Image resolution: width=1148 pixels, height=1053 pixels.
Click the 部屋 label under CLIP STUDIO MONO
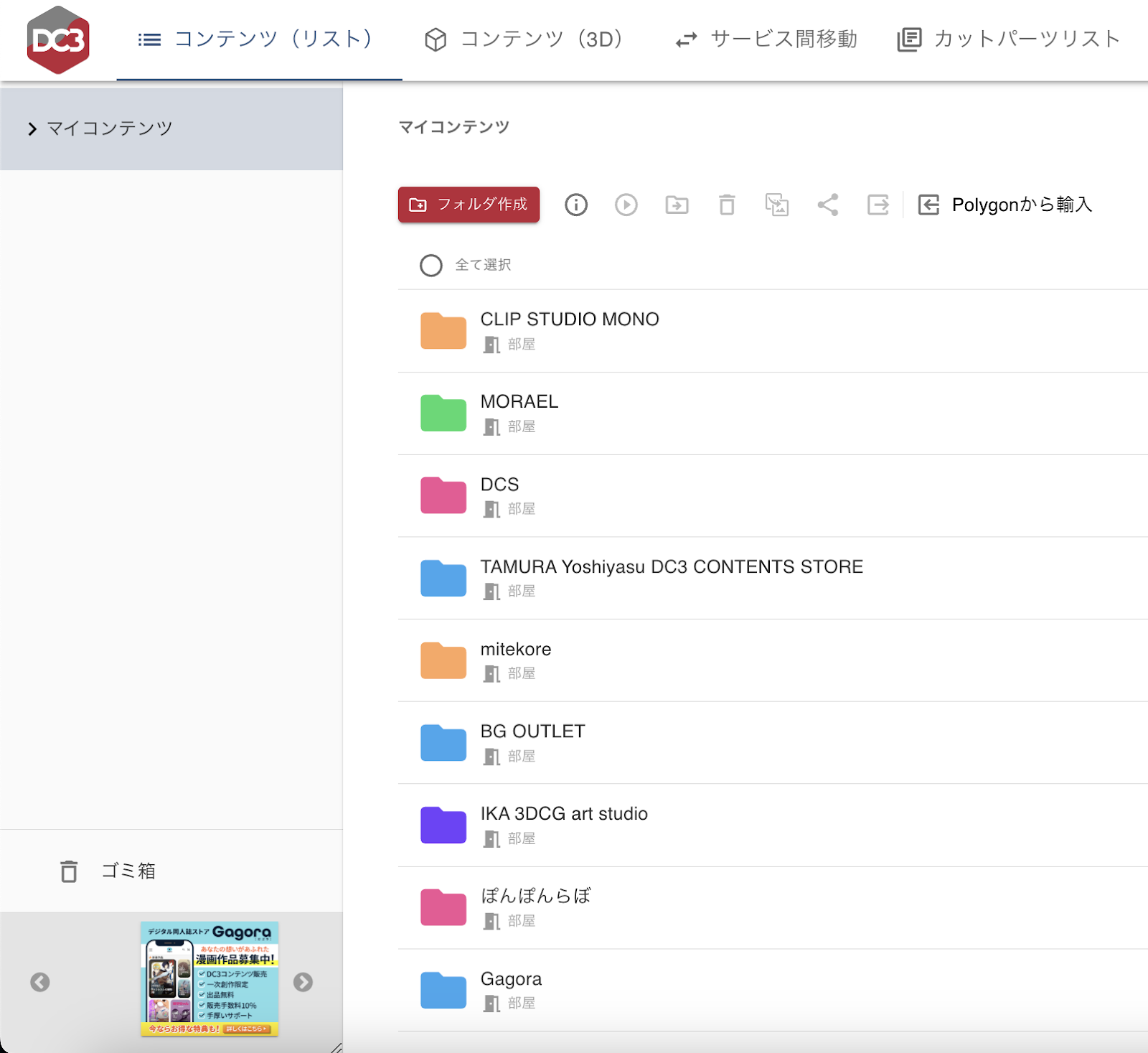(522, 345)
